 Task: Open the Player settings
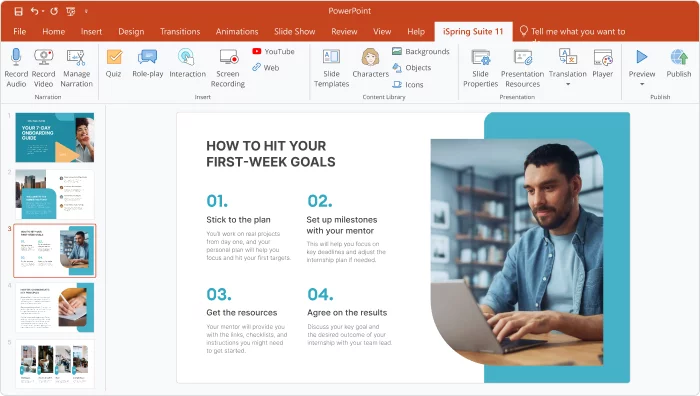tap(603, 63)
